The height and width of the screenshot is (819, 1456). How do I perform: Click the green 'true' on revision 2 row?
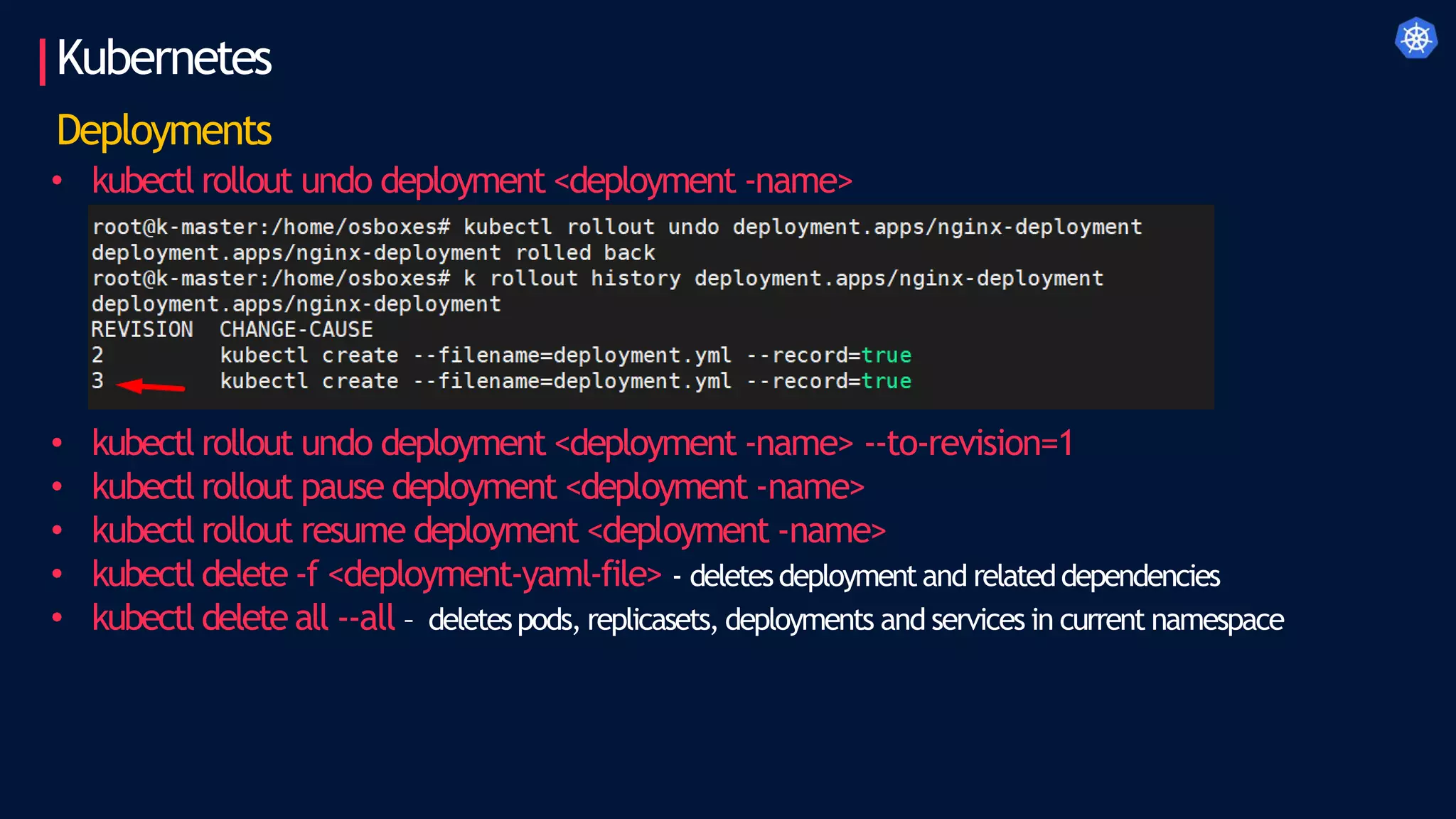[886, 355]
